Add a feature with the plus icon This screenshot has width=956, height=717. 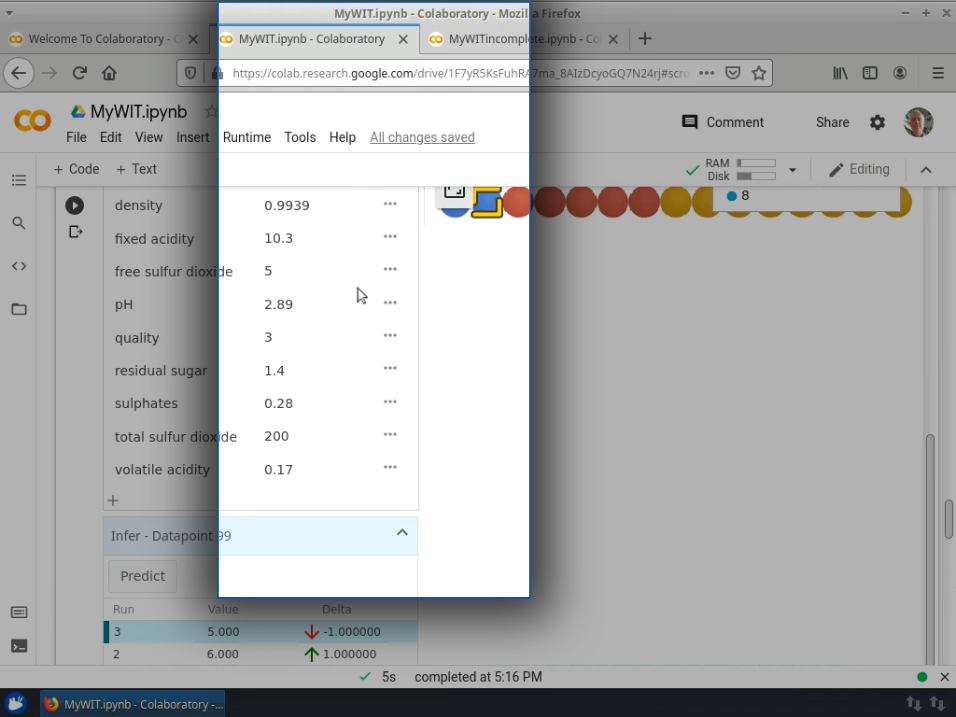113,501
